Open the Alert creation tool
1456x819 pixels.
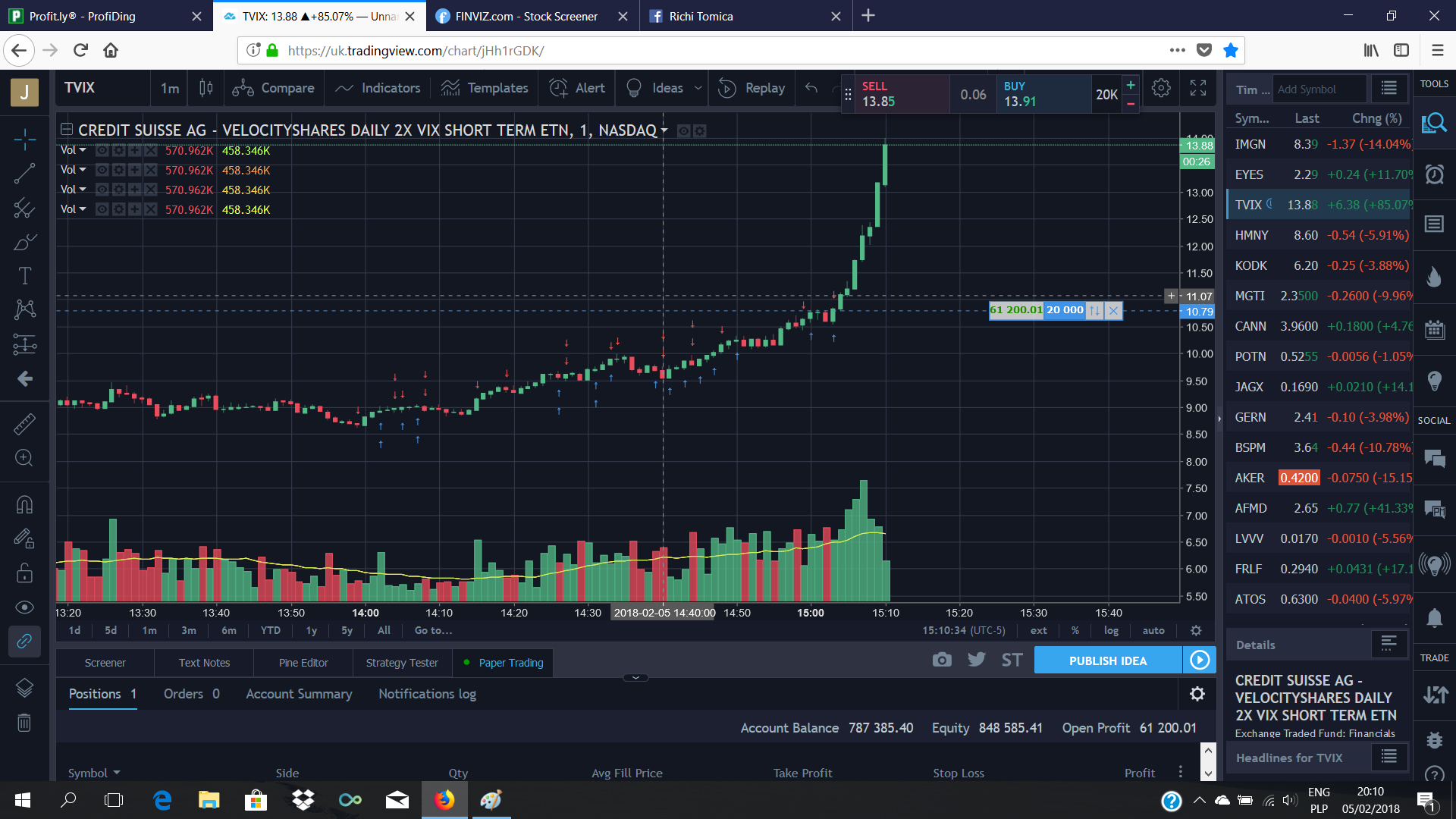pyautogui.click(x=577, y=88)
